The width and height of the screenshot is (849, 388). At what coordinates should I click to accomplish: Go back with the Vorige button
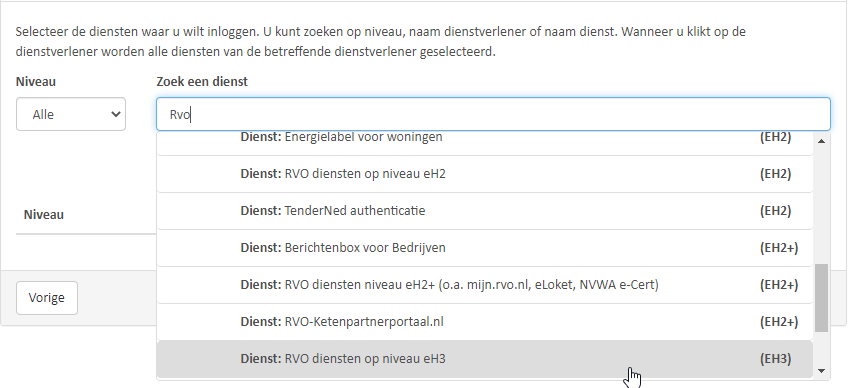pos(47,298)
